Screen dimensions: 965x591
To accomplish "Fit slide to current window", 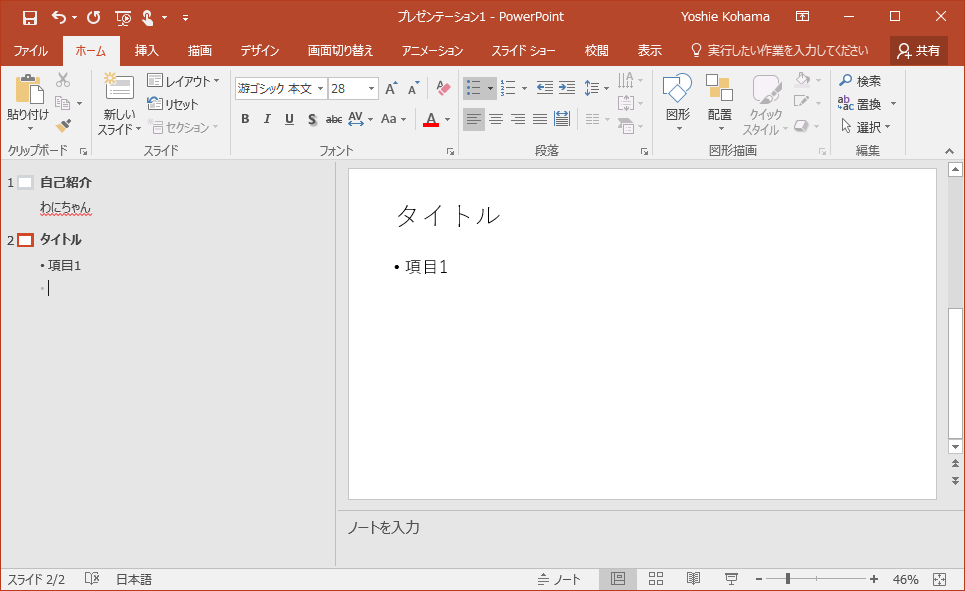I will coord(939,579).
